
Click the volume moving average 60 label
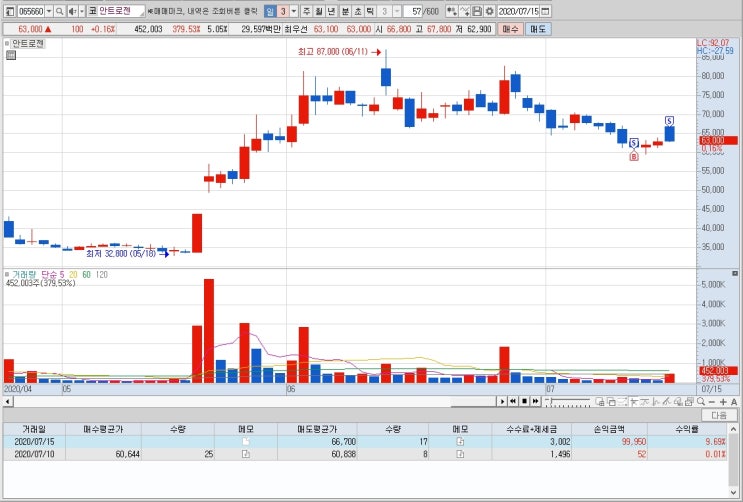pos(86,274)
